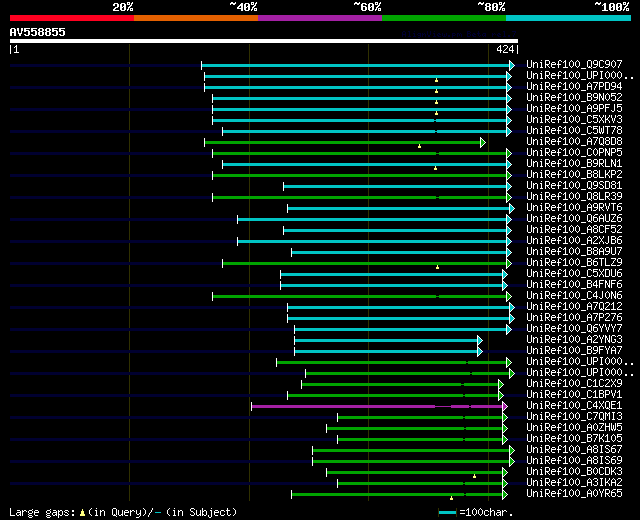Click the purple alignment bar for C4XQE1
The image size is (640, 520).
pyautogui.click(x=377, y=407)
